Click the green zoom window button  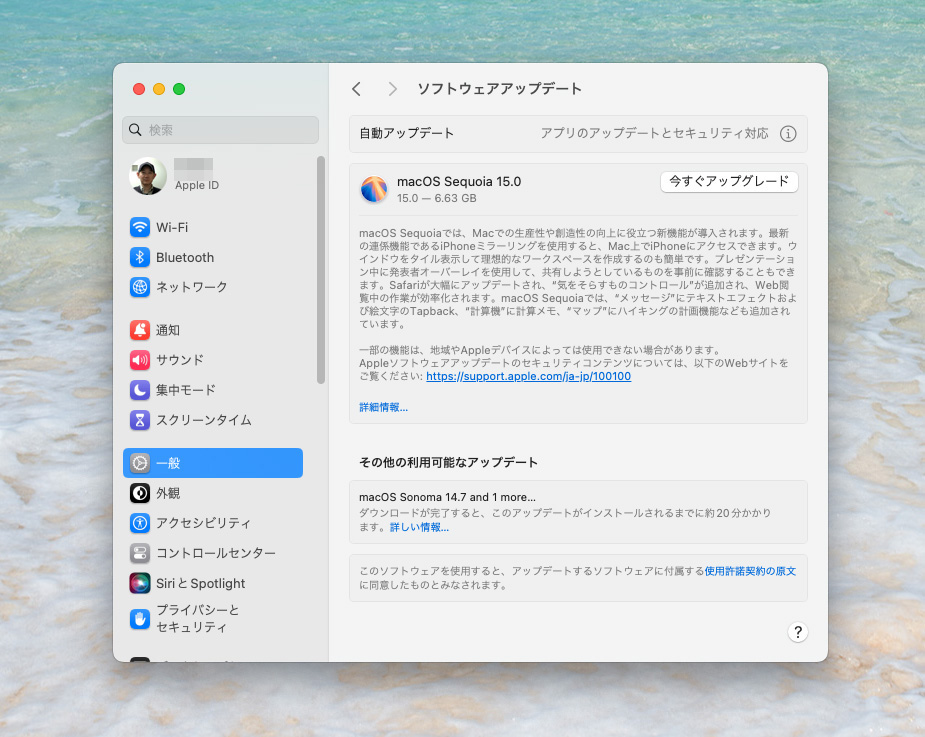click(179, 89)
